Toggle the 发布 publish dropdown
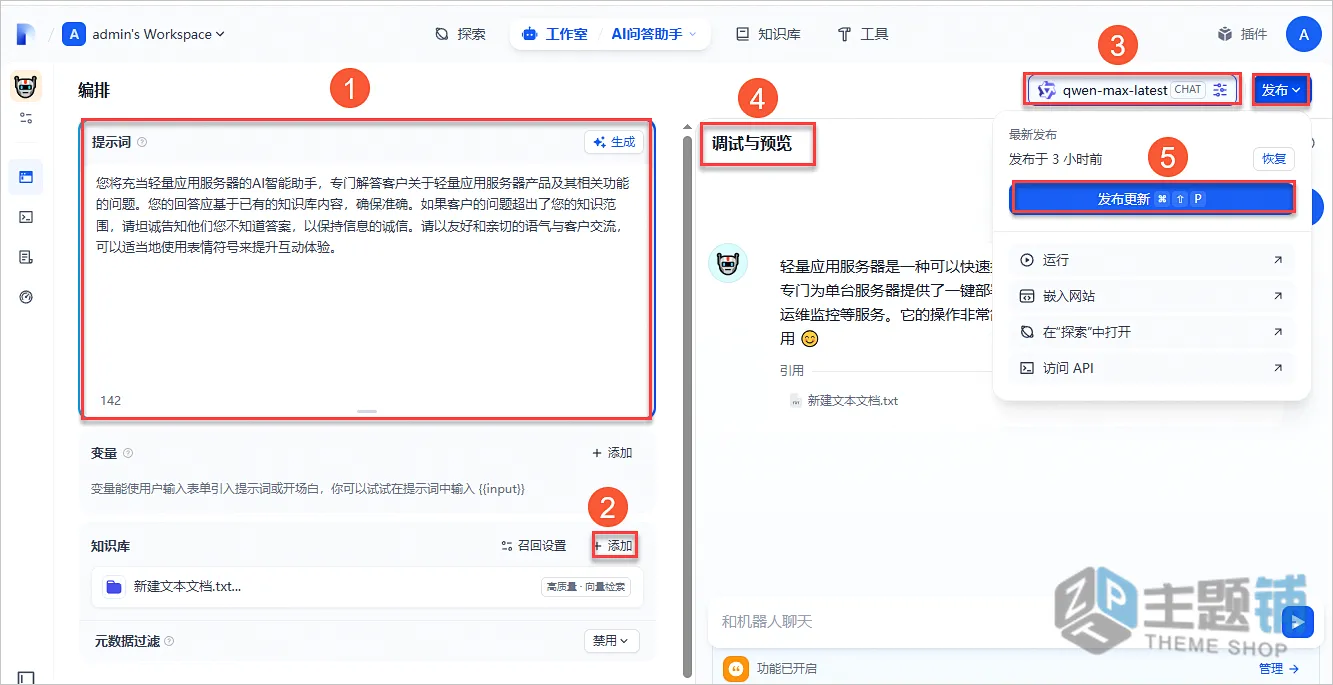Image resolution: width=1333 pixels, height=685 pixels. point(1281,90)
